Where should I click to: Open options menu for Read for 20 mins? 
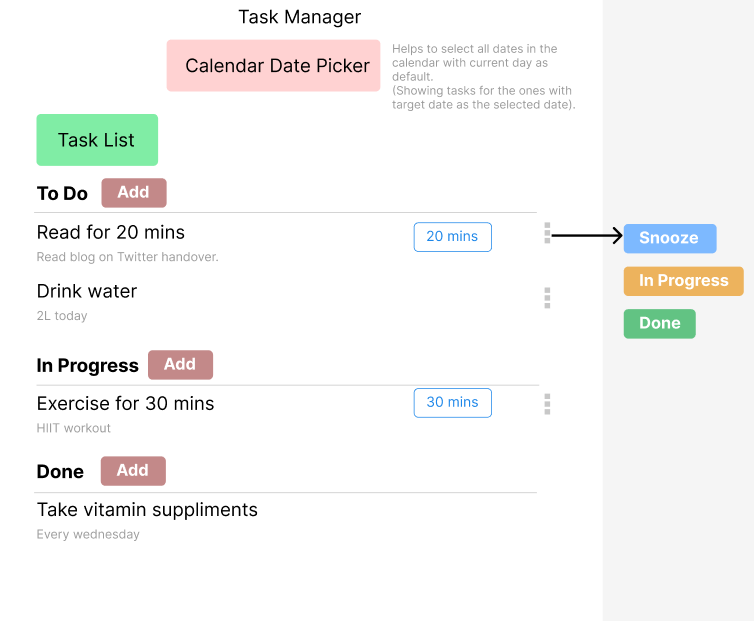pyautogui.click(x=547, y=233)
